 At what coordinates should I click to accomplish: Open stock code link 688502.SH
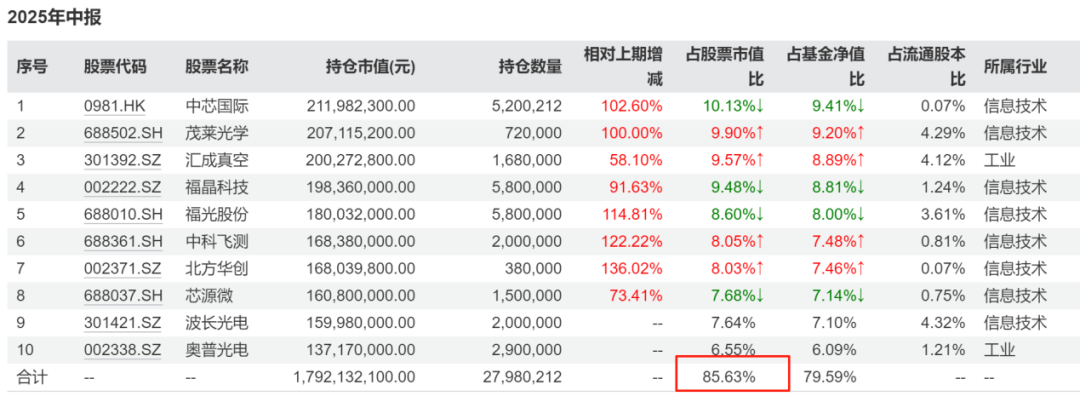point(123,134)
